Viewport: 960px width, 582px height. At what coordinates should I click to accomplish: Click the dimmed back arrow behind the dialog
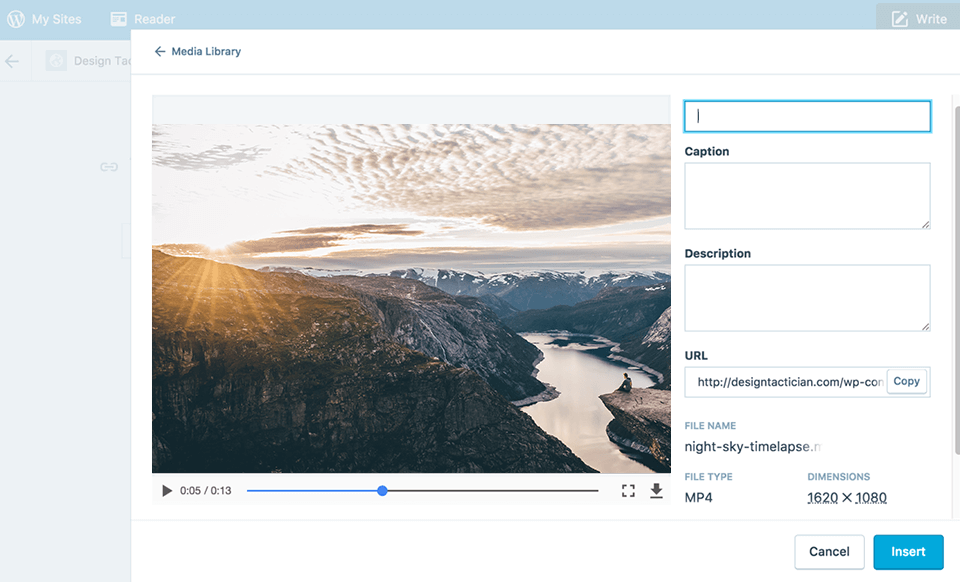coord(12,61)
